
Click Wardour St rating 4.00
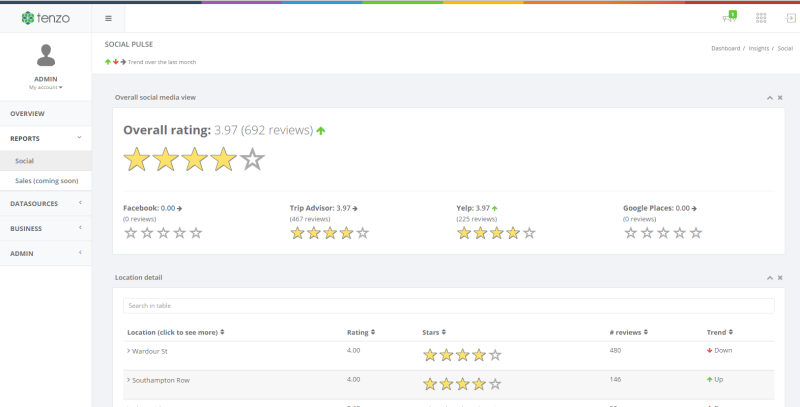coord(354,350)
